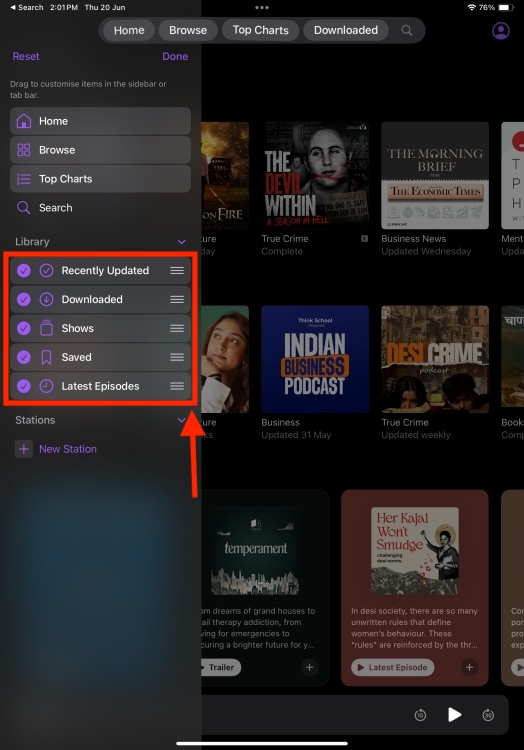The height and width of the screenshot is (750, 524).
Task: Grab the reorder handle for Recently Updated
Action: pos(177,270)
